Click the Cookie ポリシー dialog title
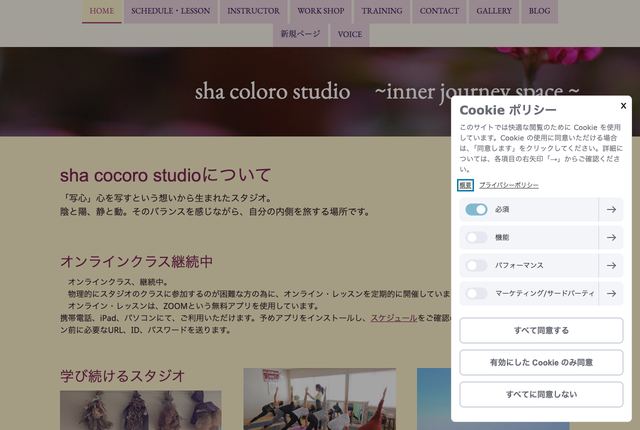Screen dimensions: 640x430 pyautogui.click(x=508, y=110)
